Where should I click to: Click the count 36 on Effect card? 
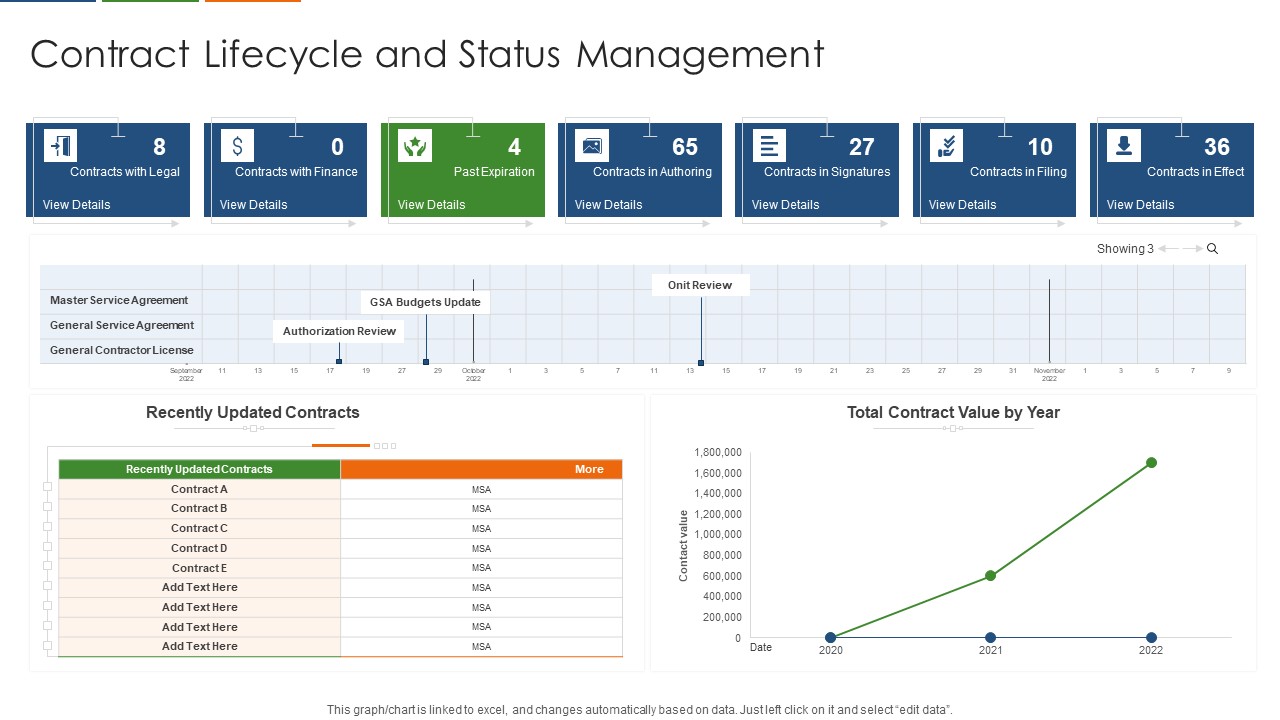1217,147
